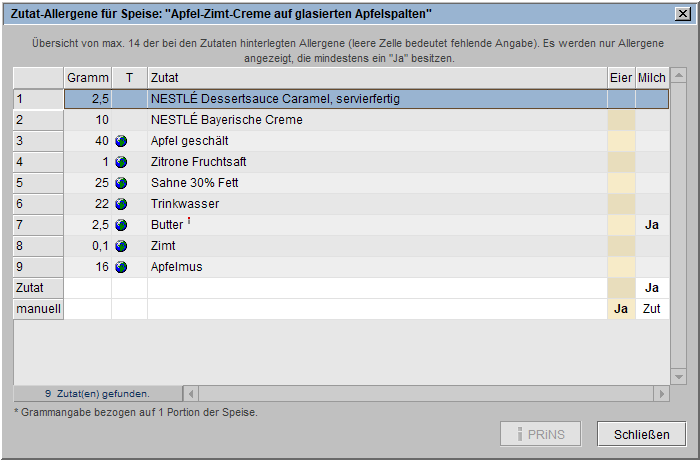Select row header number 7 for Butter
The height and width of the screenshot is (460, 700).
[38, 225]
